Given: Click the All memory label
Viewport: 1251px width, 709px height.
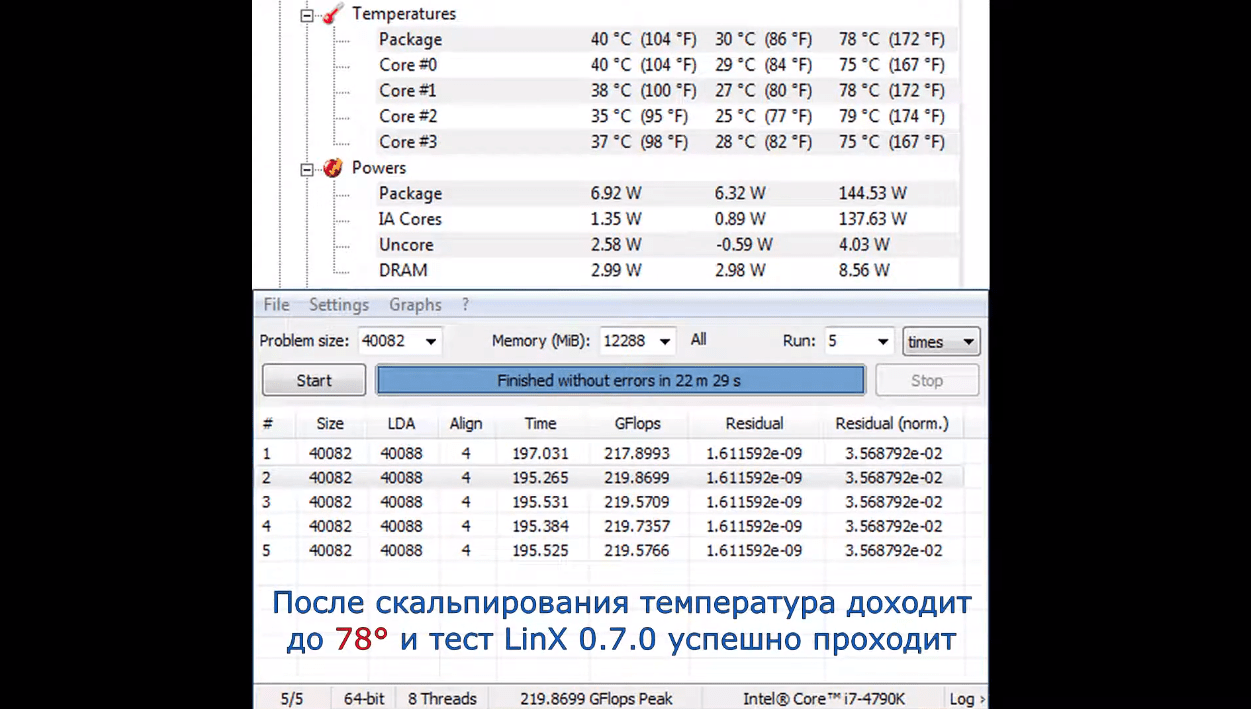Looking at the screenshot, I should tap(698, 340).
